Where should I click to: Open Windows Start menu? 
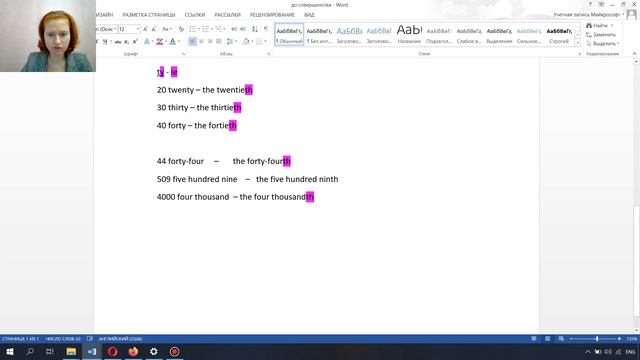coord(10,351)
